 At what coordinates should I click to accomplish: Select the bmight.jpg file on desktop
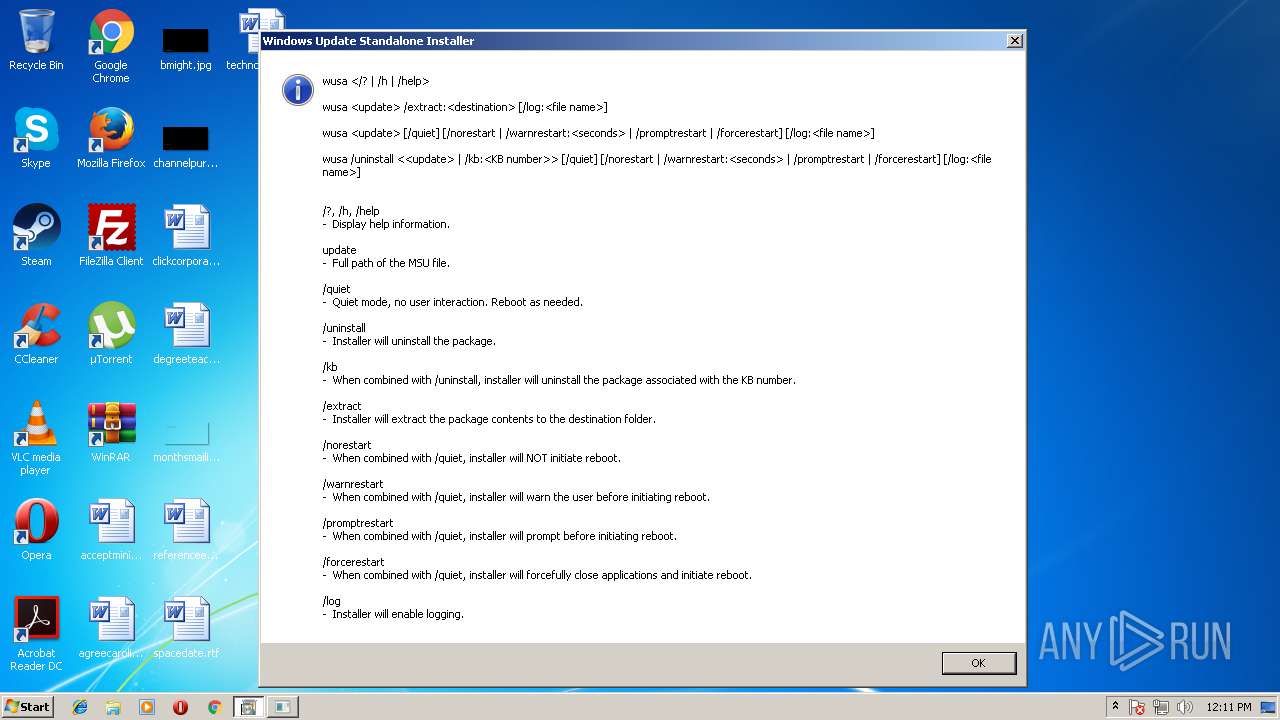tap(186, 48)
